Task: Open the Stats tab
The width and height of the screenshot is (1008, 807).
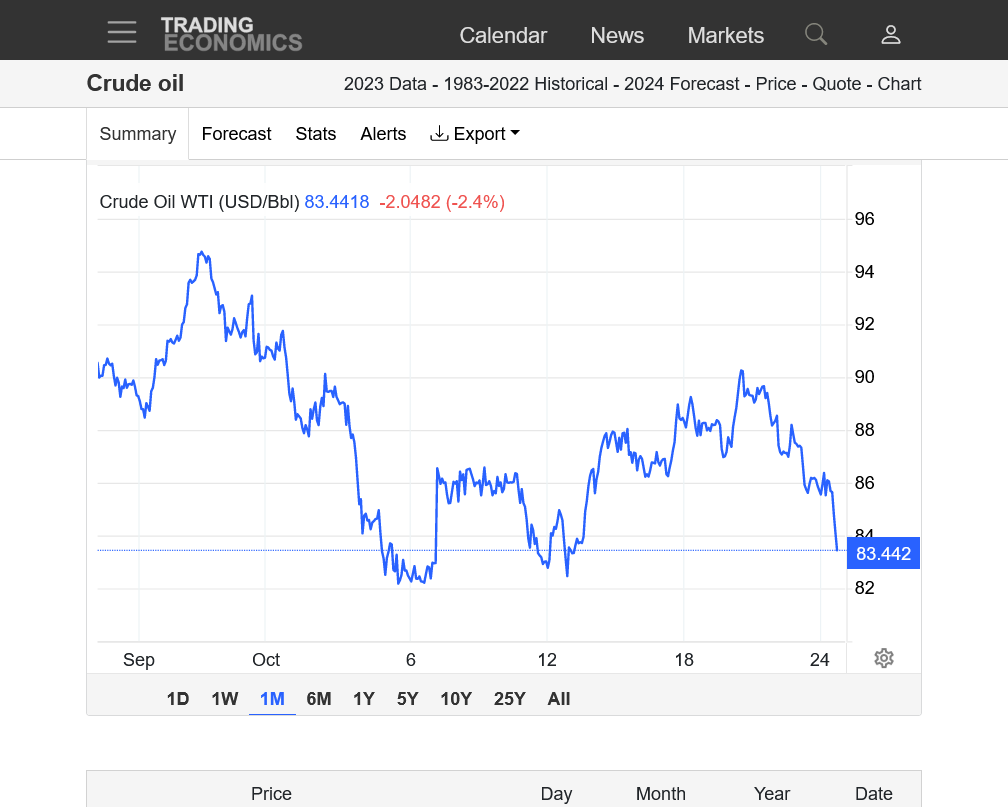Action: [x=316, y=134]
